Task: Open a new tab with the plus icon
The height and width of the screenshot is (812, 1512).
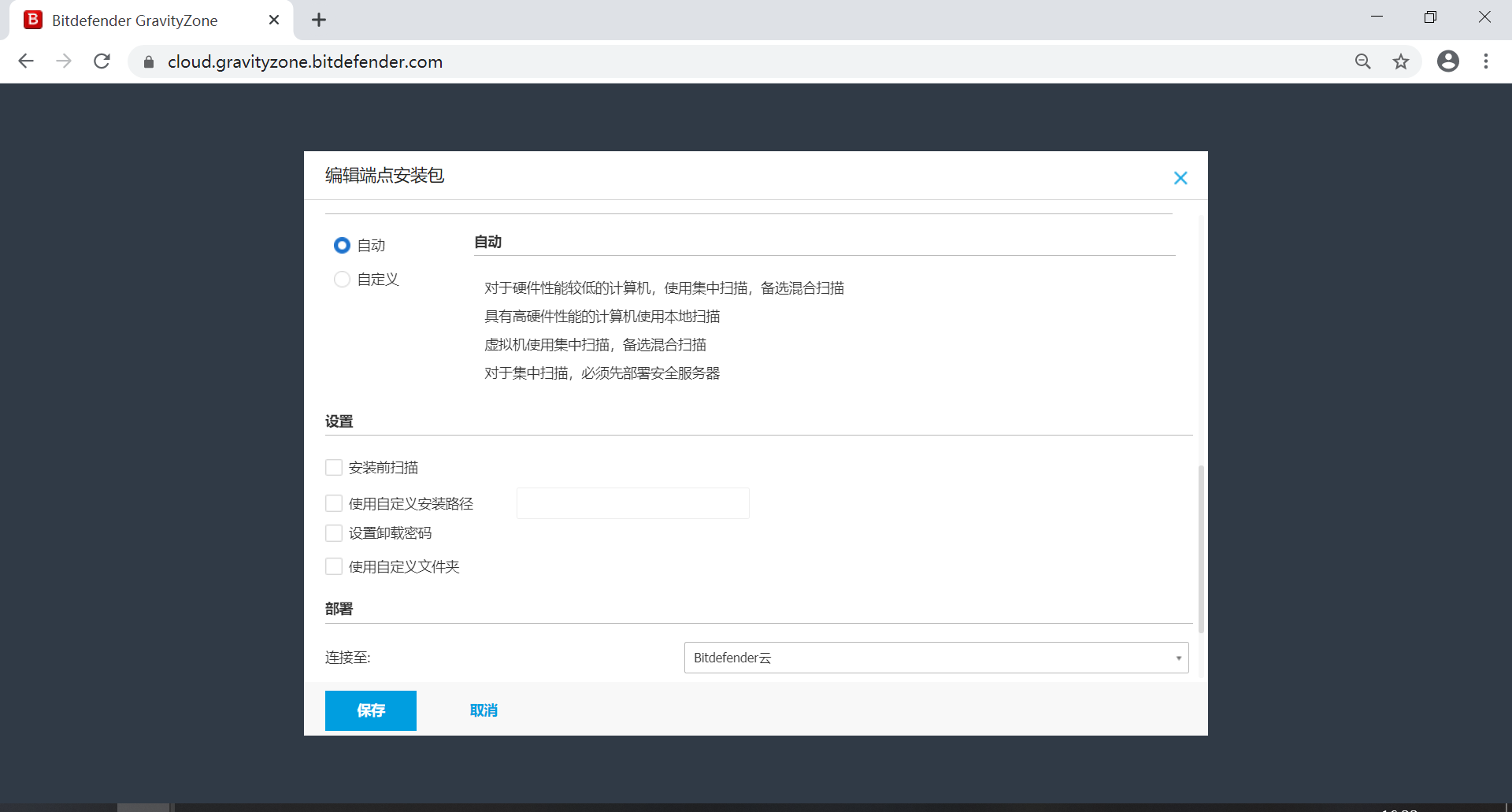Action: pyautogui.click(x=318, y=20)
